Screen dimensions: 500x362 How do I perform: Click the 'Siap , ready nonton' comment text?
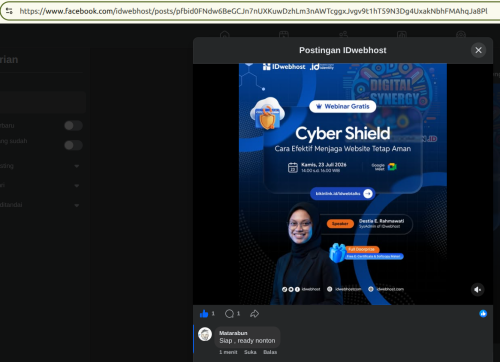(x=247, y=341)
